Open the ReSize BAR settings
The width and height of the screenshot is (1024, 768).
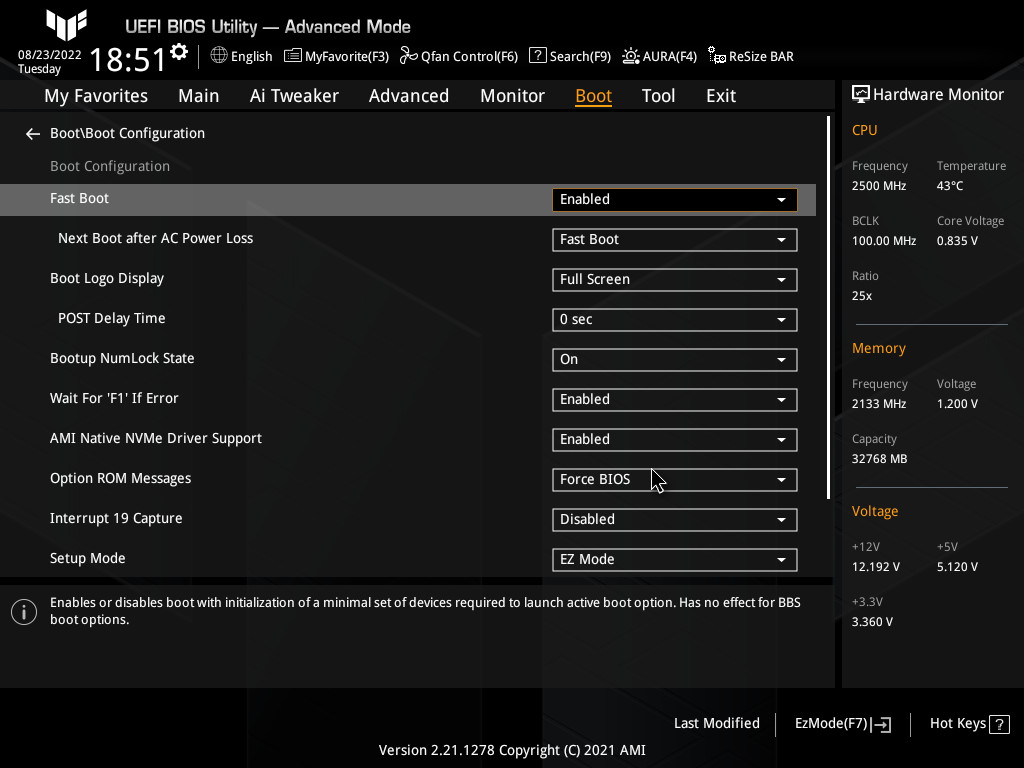click(x=750, y=56)
